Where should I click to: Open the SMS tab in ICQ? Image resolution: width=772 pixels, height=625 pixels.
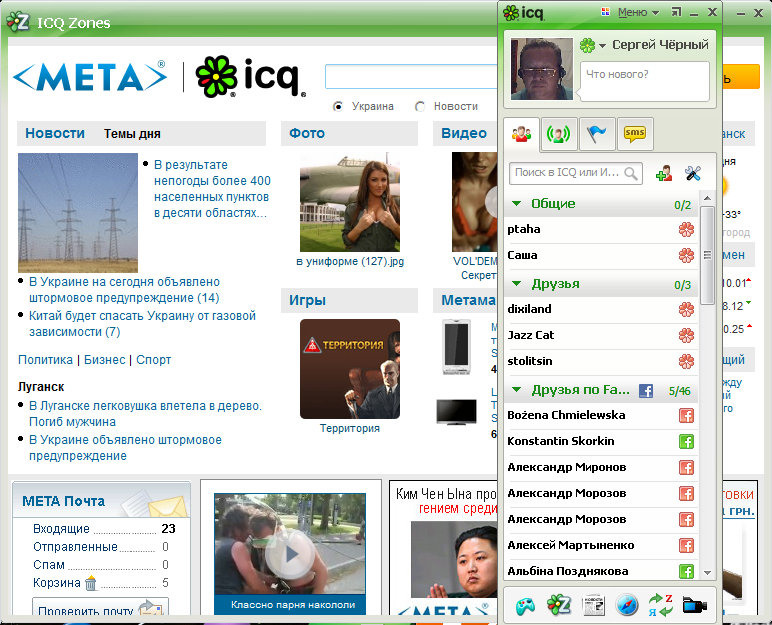pyautogui.click(x=635, y=133)
